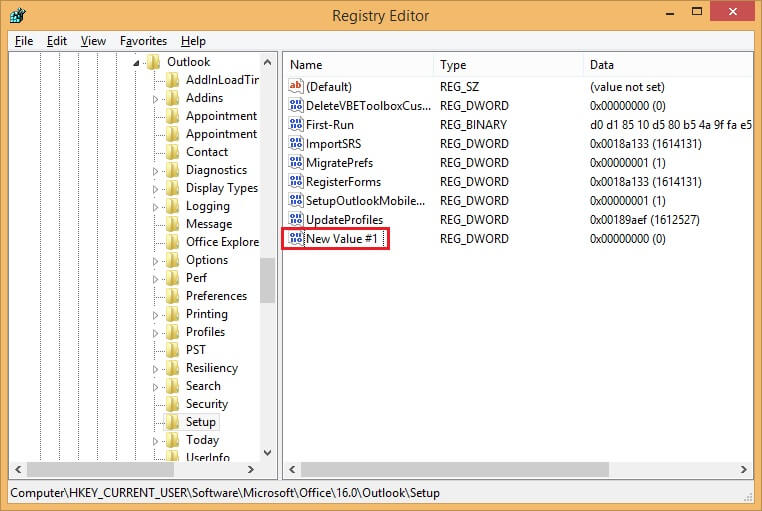Expand the Diagnostics key

(x=155, y=171)
